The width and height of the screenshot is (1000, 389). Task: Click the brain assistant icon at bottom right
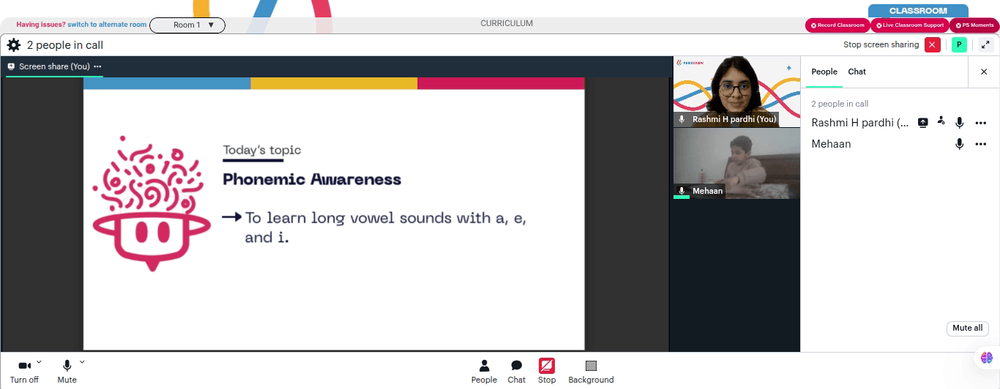[987, 358]
